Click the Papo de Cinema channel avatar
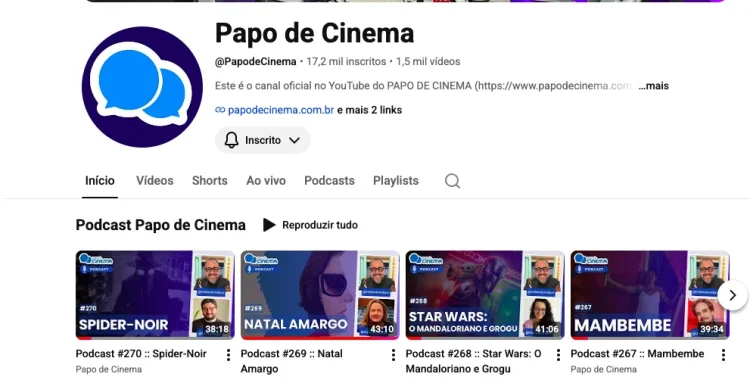 [142, 87]
